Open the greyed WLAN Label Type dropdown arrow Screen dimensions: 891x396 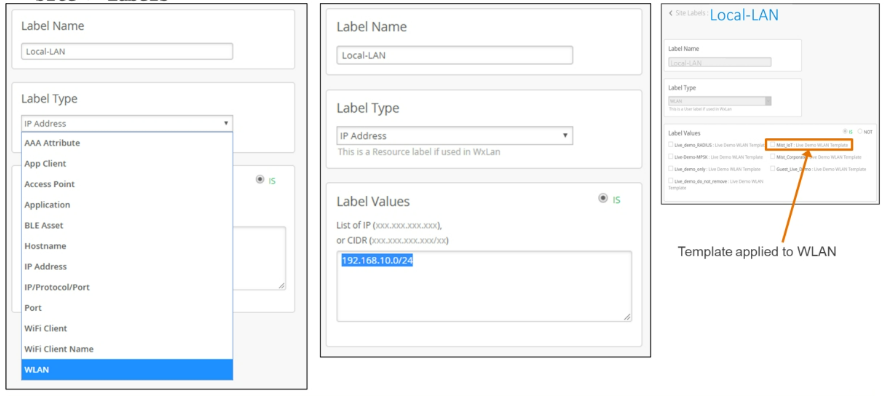click(x=768, y=101)
